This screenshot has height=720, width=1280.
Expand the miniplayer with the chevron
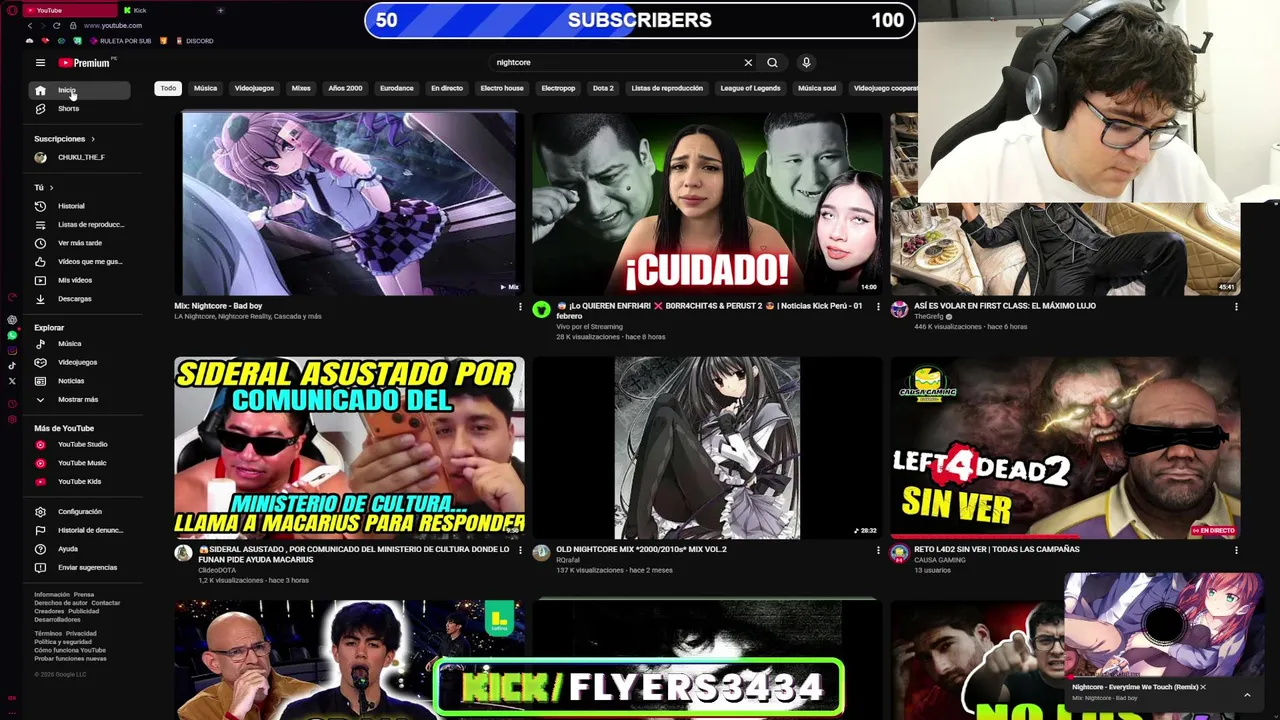pyautogui.click(x=1247, y=694)
